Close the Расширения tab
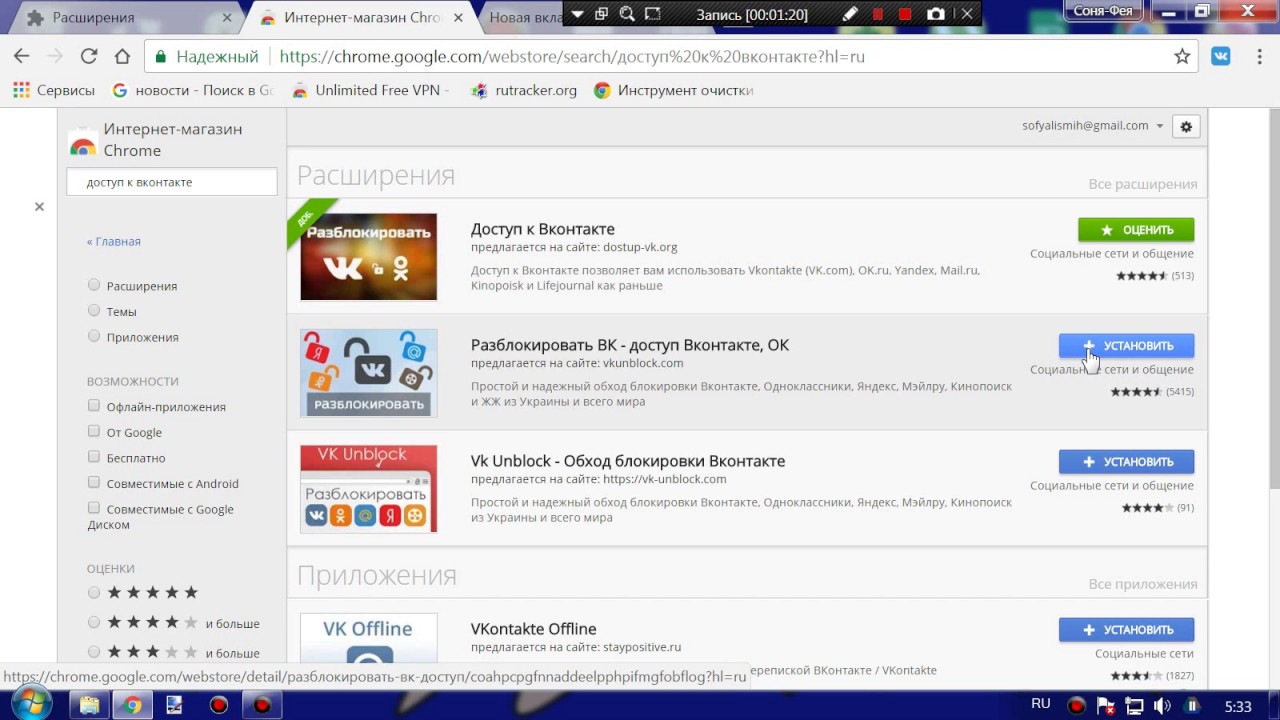This screenshot has width=1280, height=720. [227, 18]
